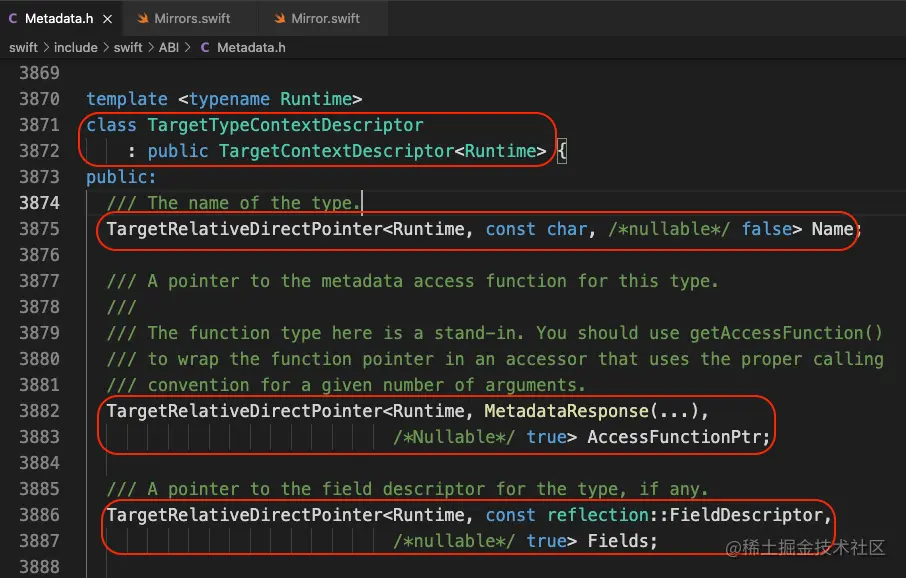This screenshot has width=906, height=578.
Task: Click 'TargetTypeContextDescriptor' class name
Action: [x=285, y=125]
